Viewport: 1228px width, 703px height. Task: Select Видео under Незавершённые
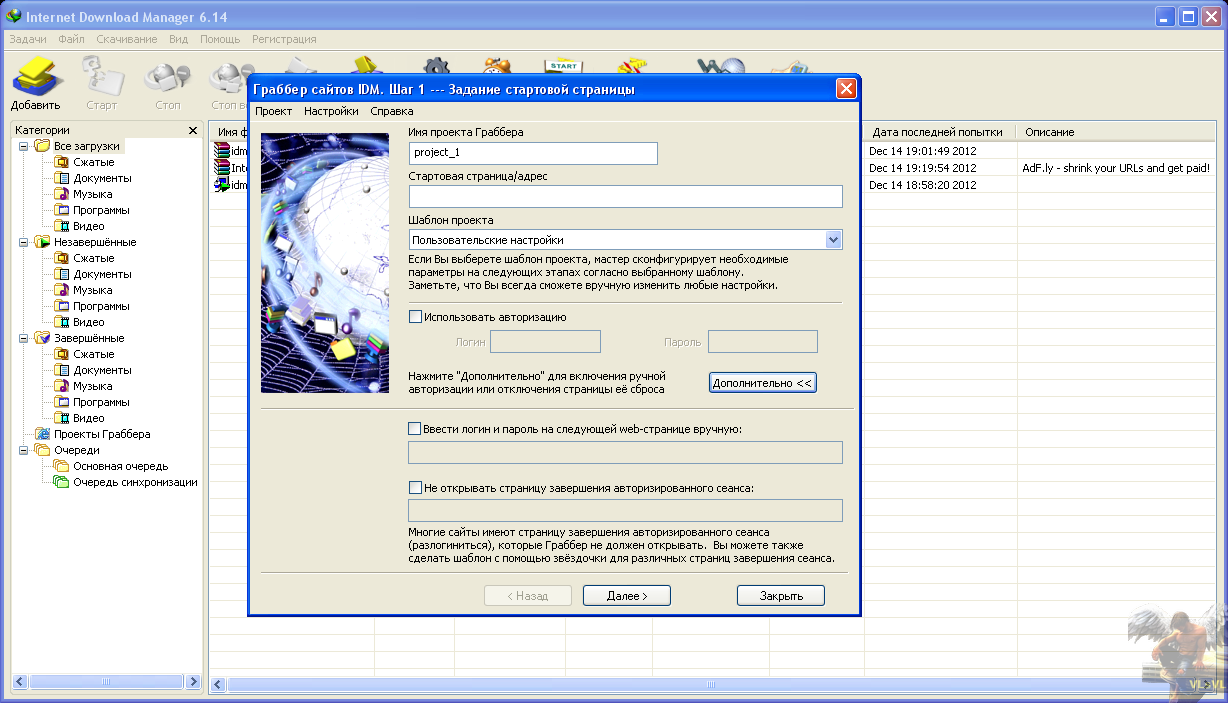pyautogui.click(x=89, y=322)
